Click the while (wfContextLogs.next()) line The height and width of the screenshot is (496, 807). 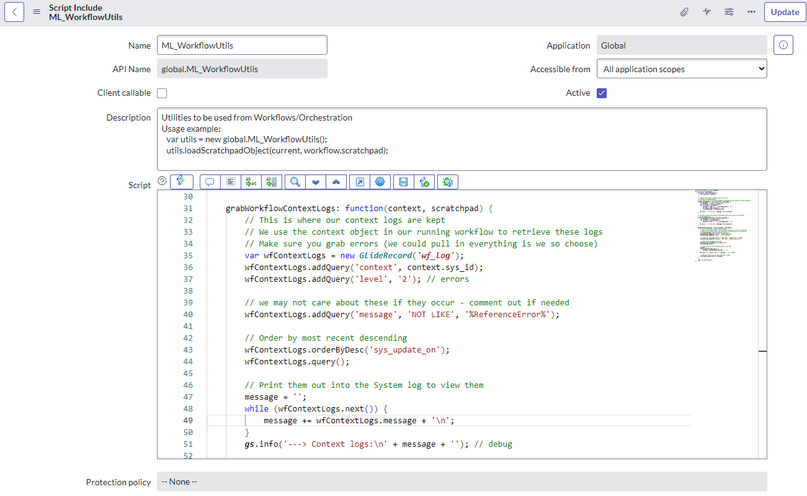point(316,409)
